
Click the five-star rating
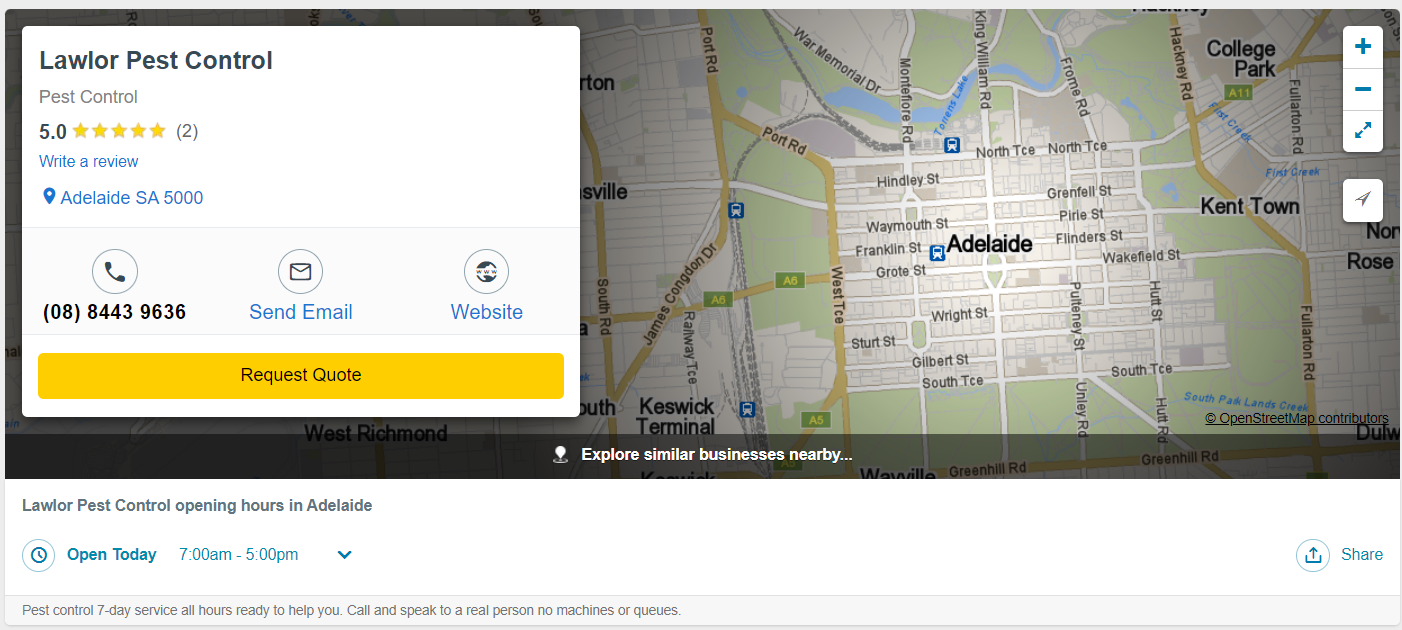pos(118,131)
